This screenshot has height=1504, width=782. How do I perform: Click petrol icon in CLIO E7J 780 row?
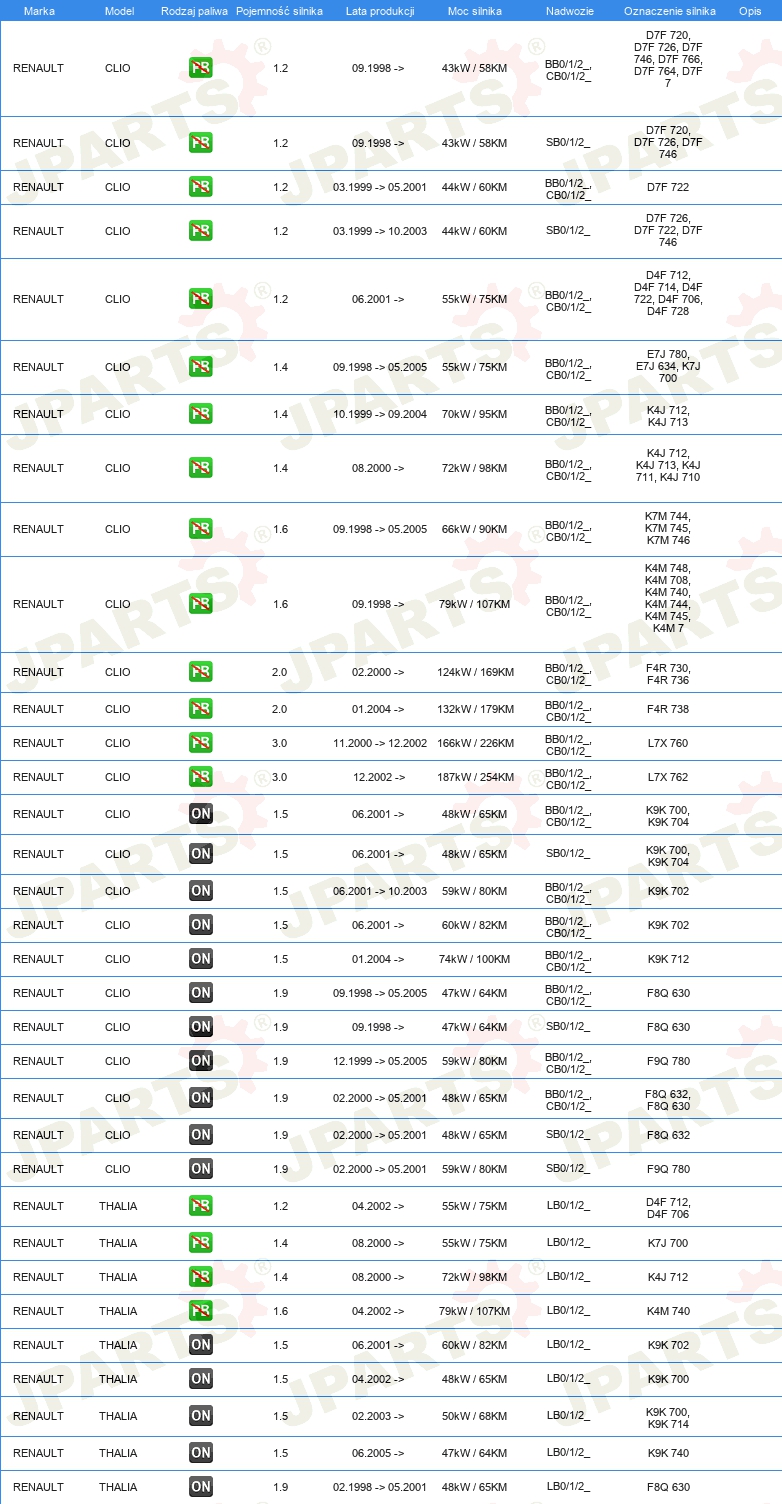(x=201, y=367)
